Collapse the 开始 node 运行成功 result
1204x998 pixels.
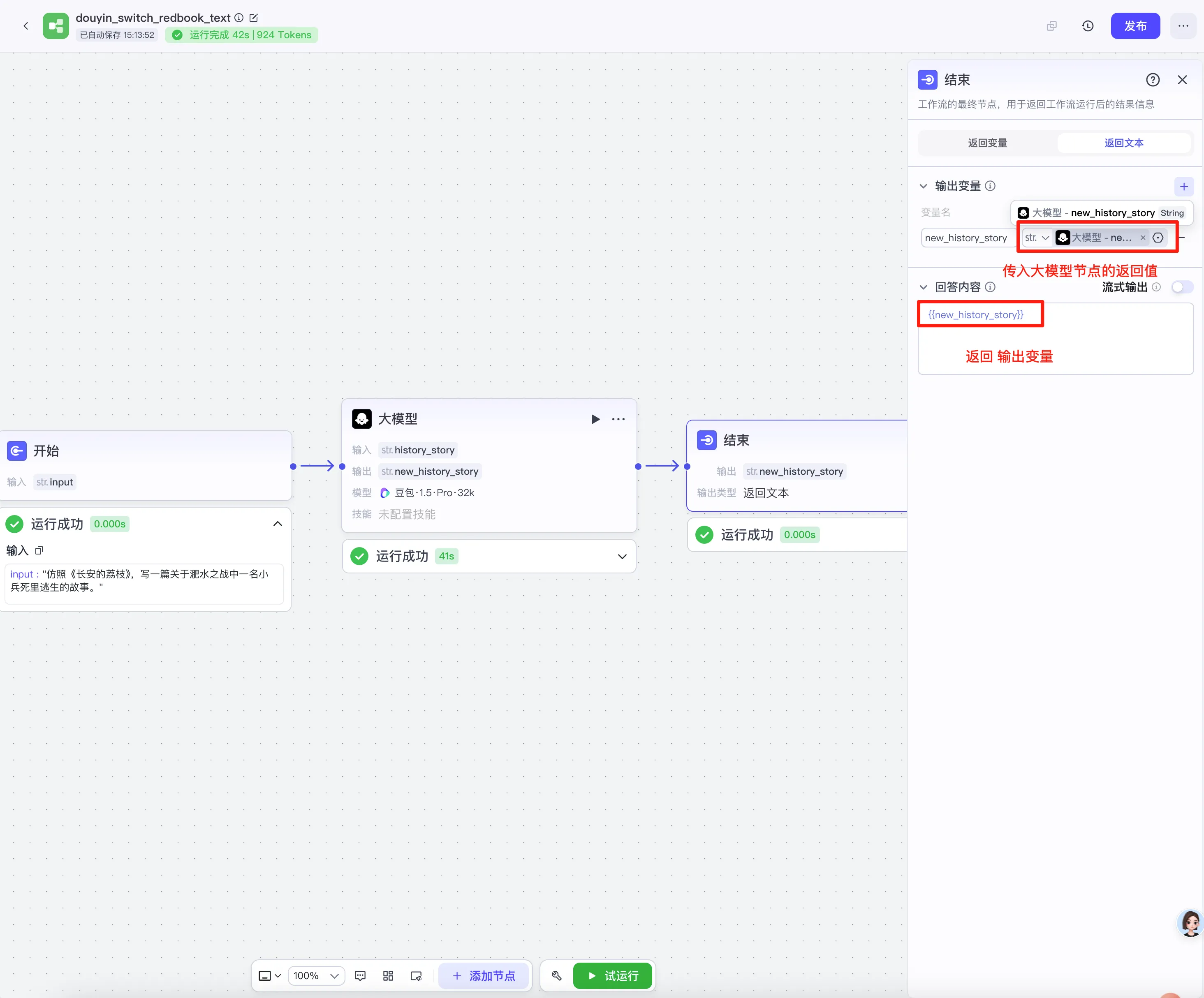[278, 524]
